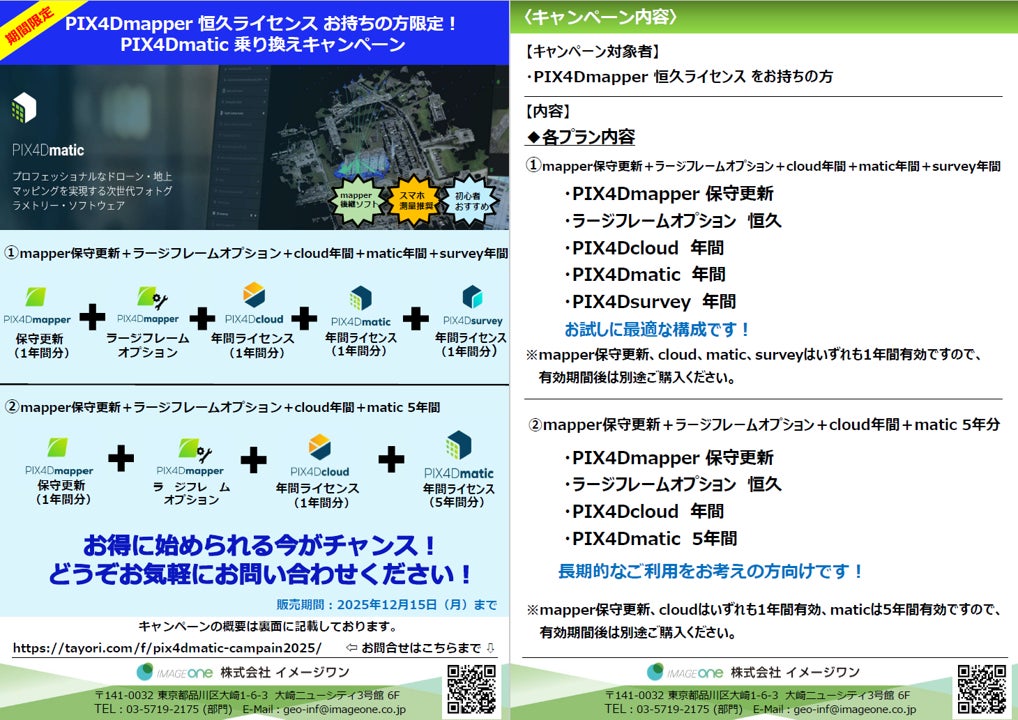Click the '〈キャンペーン内容〉' green header

pyautogui.click(x=601, y=17)
